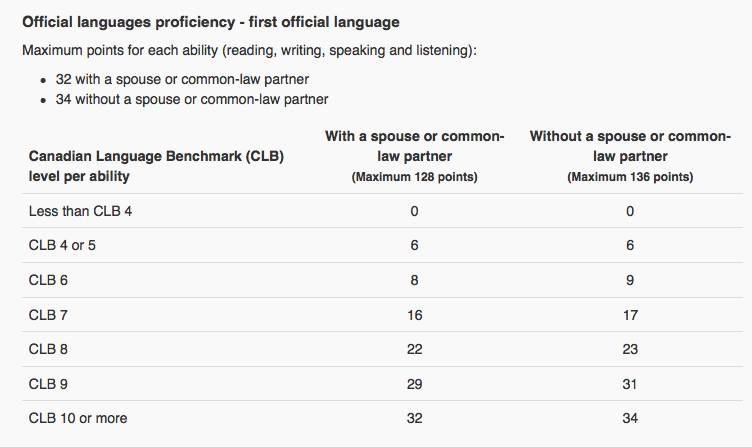Click value 34 in CLB 10 row
The height and width of the screenshot is (447, 752).
pyautogui.click(x=630, y=418)
